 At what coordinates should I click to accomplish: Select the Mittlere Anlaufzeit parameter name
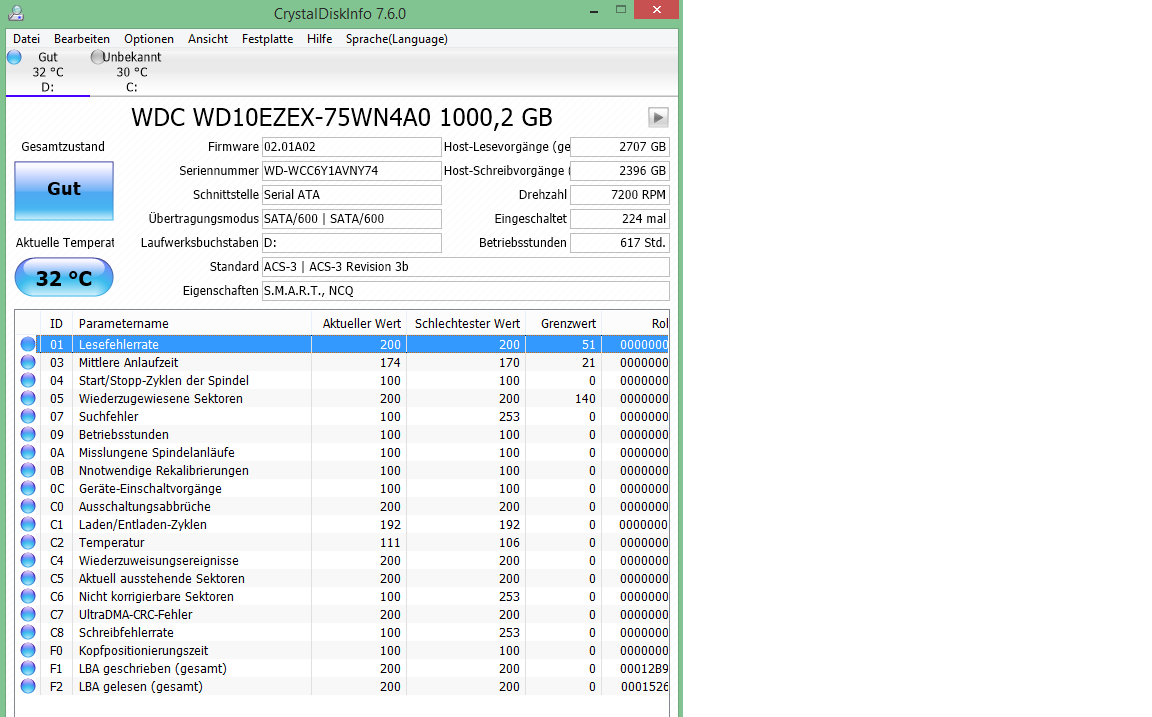coord(129,362)
